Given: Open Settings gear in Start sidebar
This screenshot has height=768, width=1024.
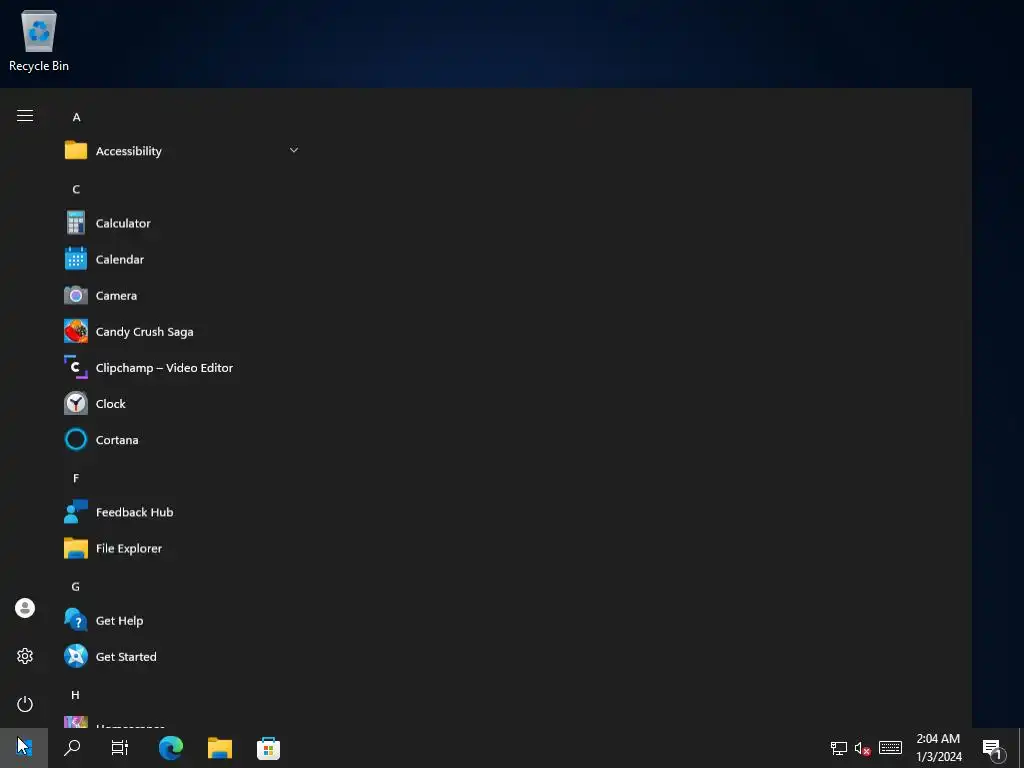Looking at the screenshot, I should (25, 656).
